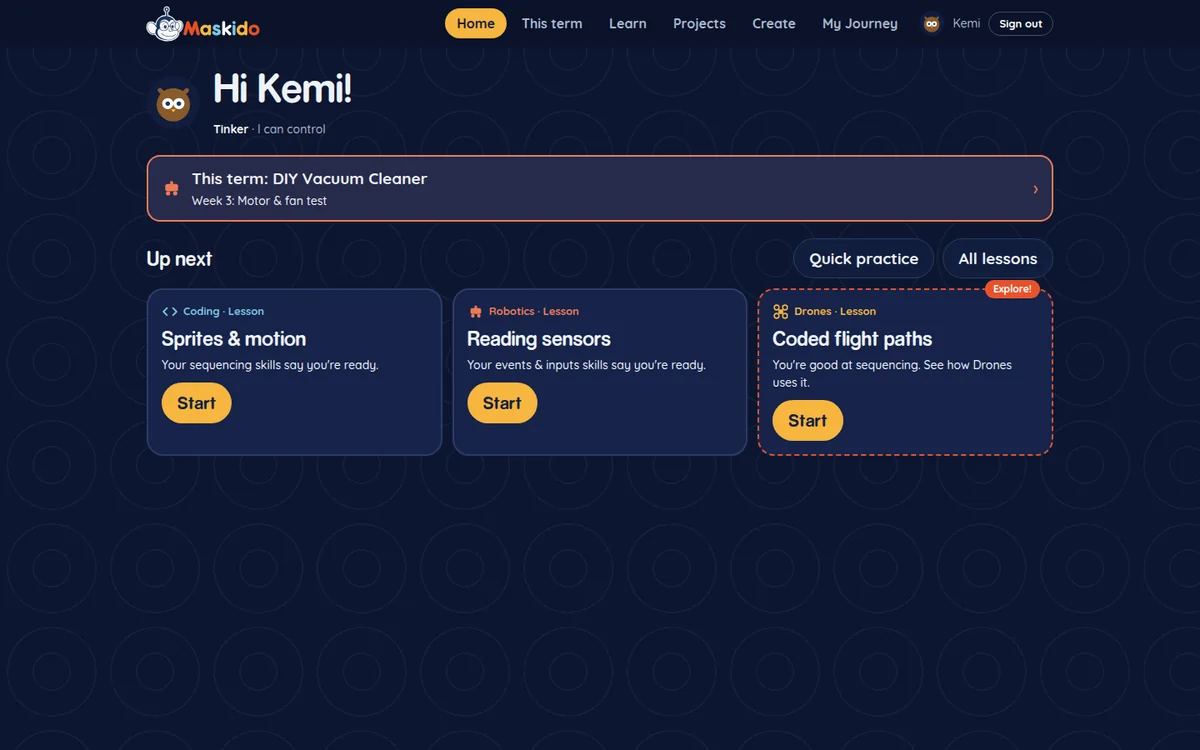1200x750 pixels.
Task: Open the Learn section
Action: (x=628, y=24)
